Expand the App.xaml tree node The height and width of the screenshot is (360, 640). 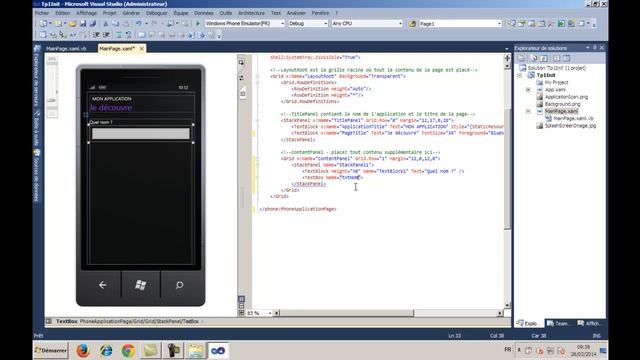click(528, 90)
